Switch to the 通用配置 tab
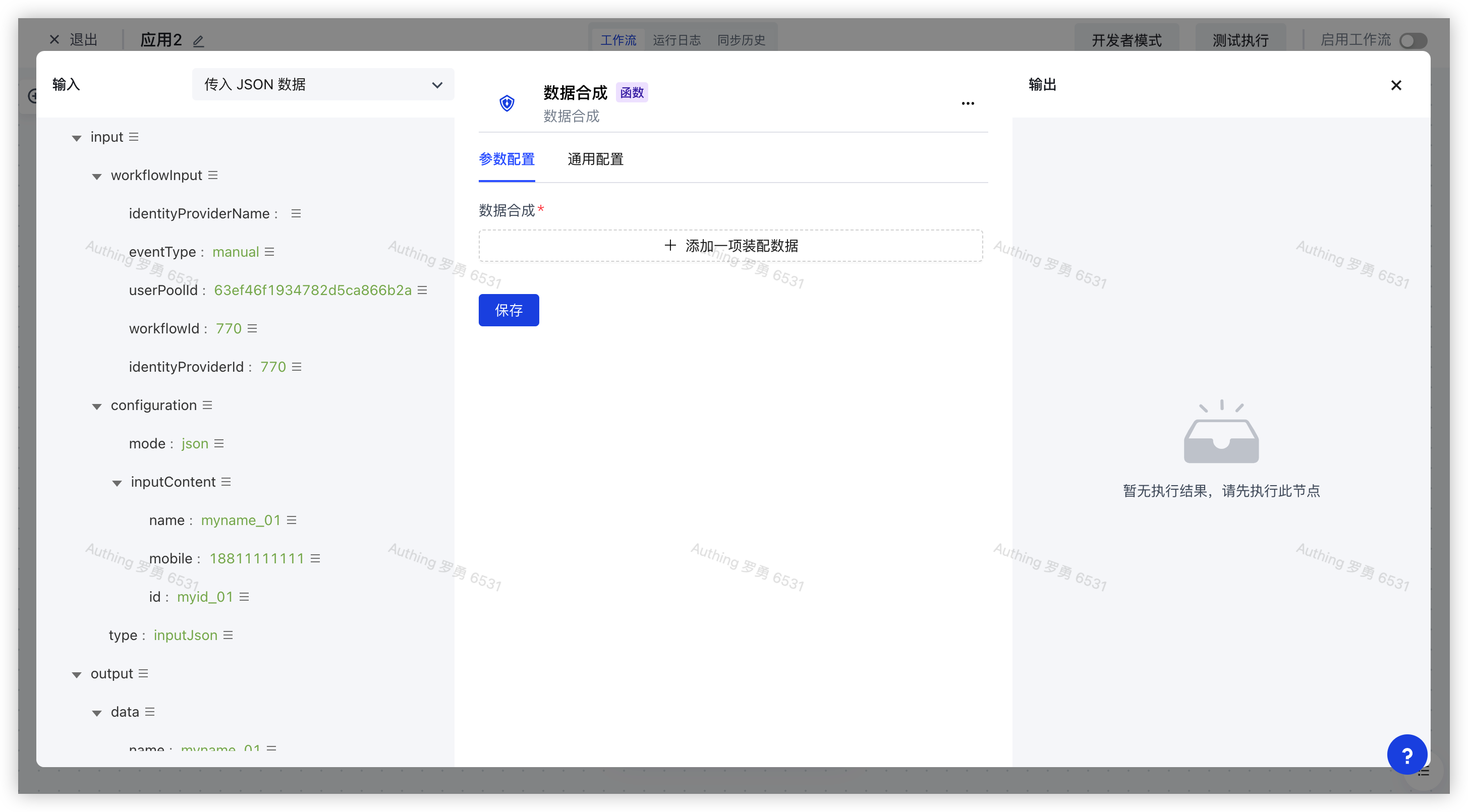Screen dimensions: 1468x812 pos(595,159)
